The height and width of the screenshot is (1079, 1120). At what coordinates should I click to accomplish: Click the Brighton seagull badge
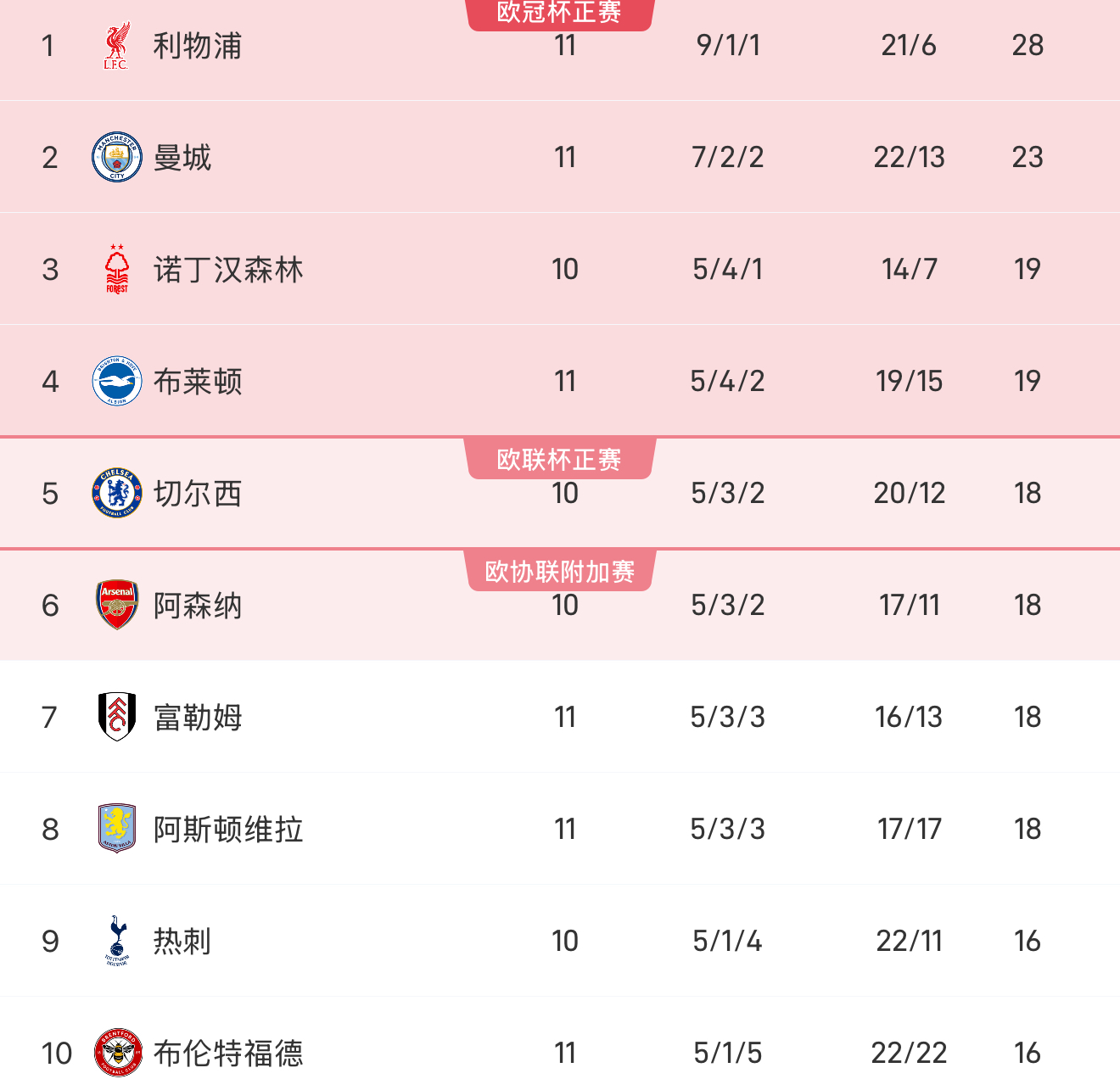117,381
